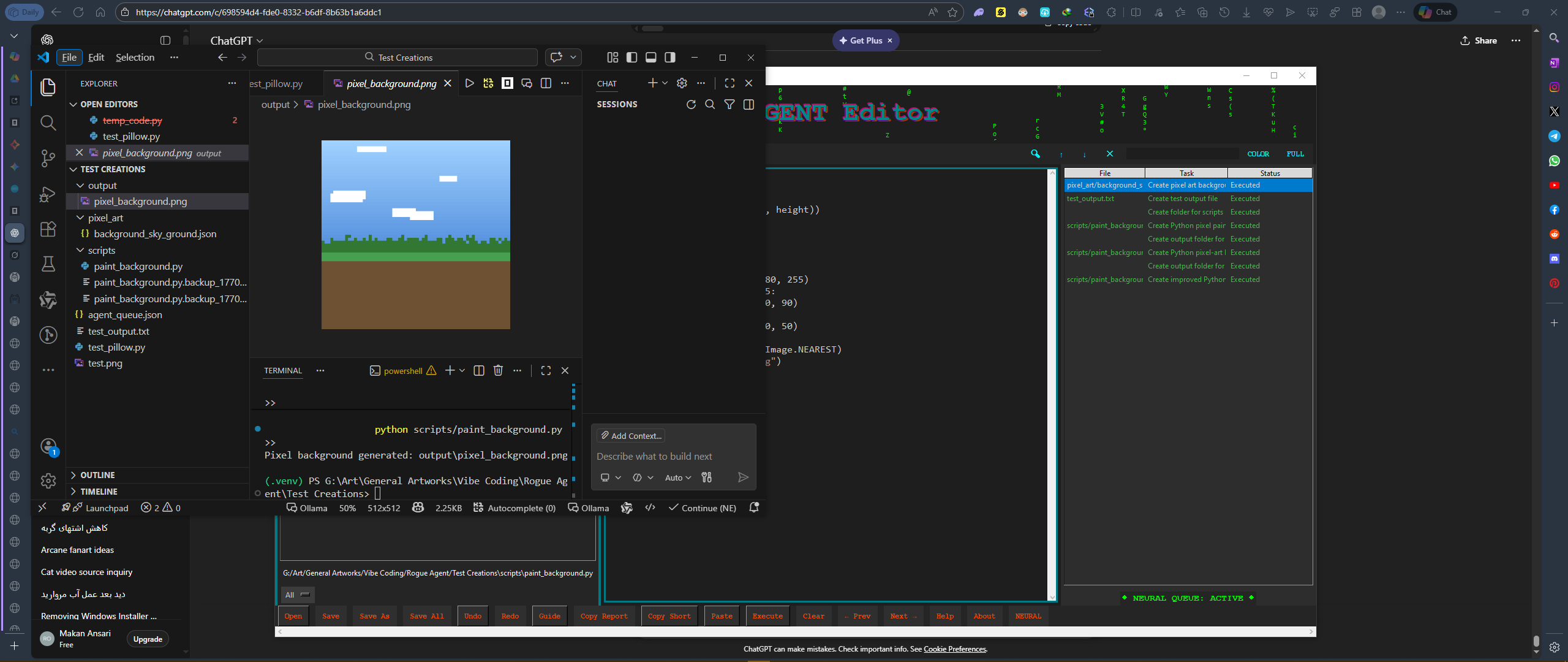The height and width of the screenshot is (662, 1568).
Task: Open the Auto model picker dropdown in chat
Action: pyautogui.click(x=678, y=477)
